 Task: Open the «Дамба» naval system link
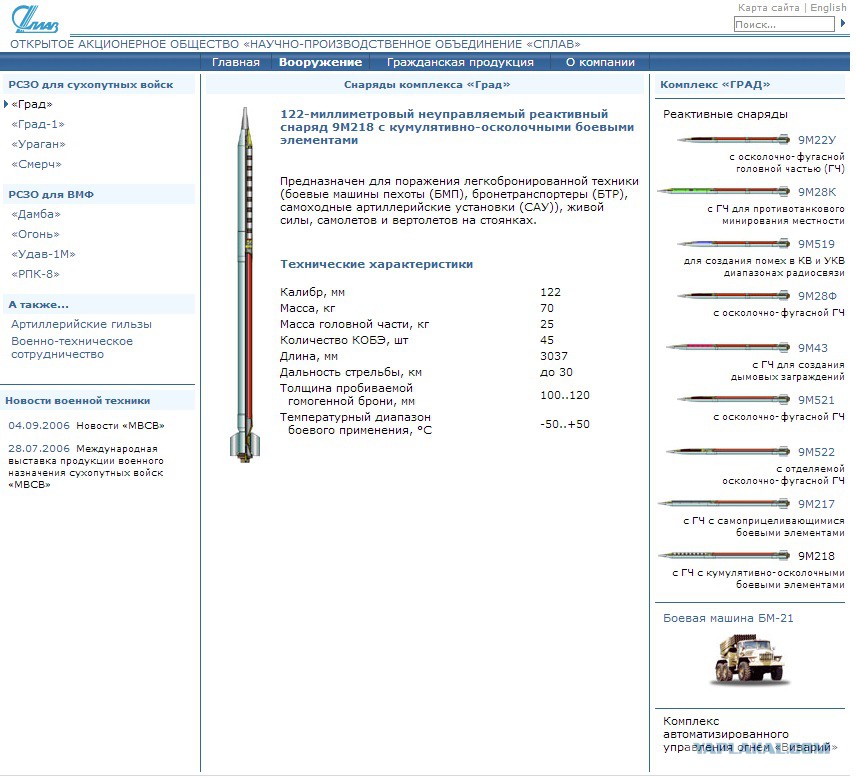pos(35,214)
